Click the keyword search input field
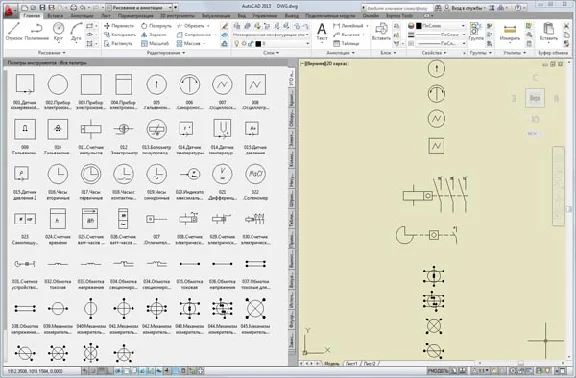Image resolution: width=576 pixels, height=378 pixels. click(399, 7)
